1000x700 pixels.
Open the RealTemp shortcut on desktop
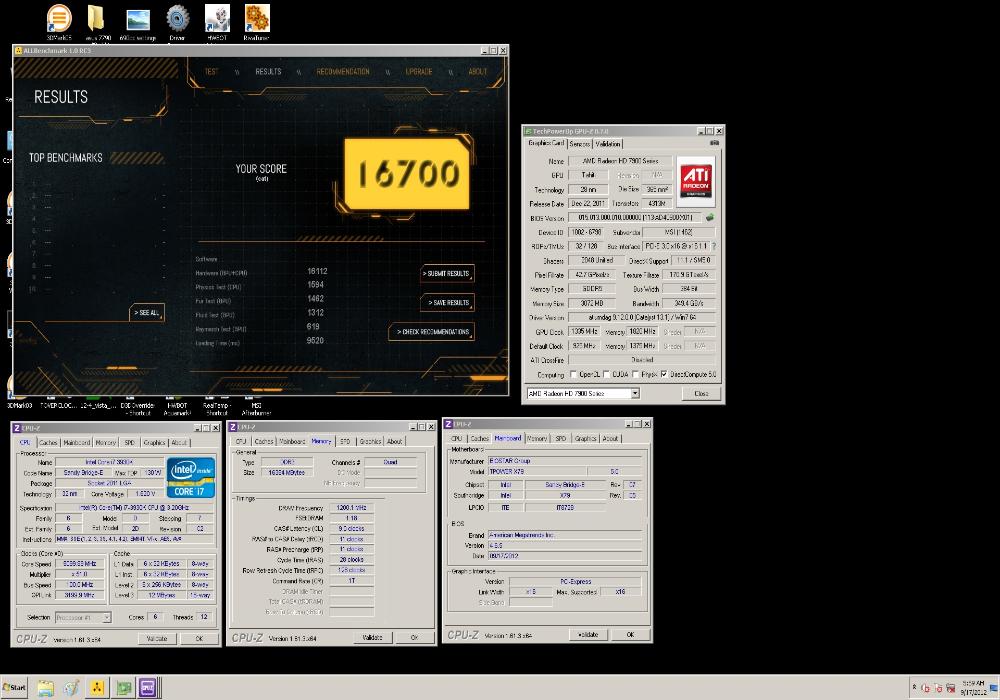tap(216, 409)
